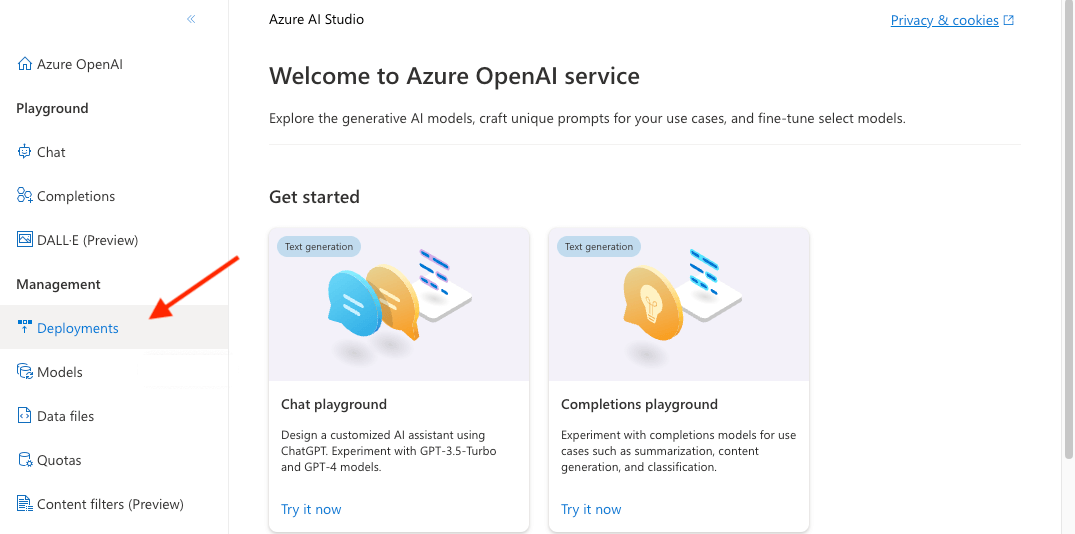
Task: Click the Quotas sidebar icon
Action: (25, 460)
